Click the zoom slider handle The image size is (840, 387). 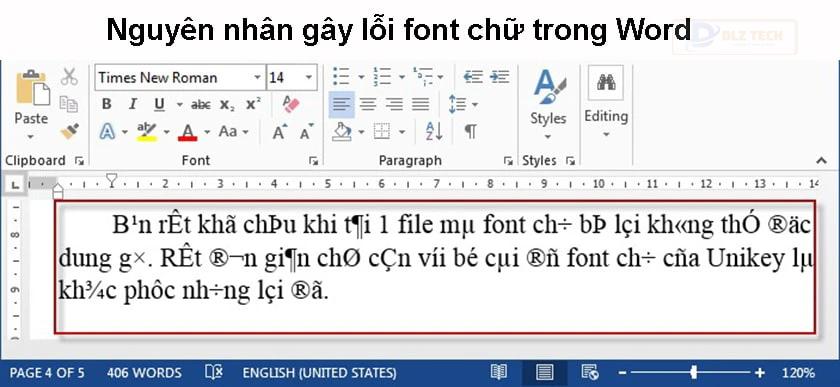click(x=694, y=372)
